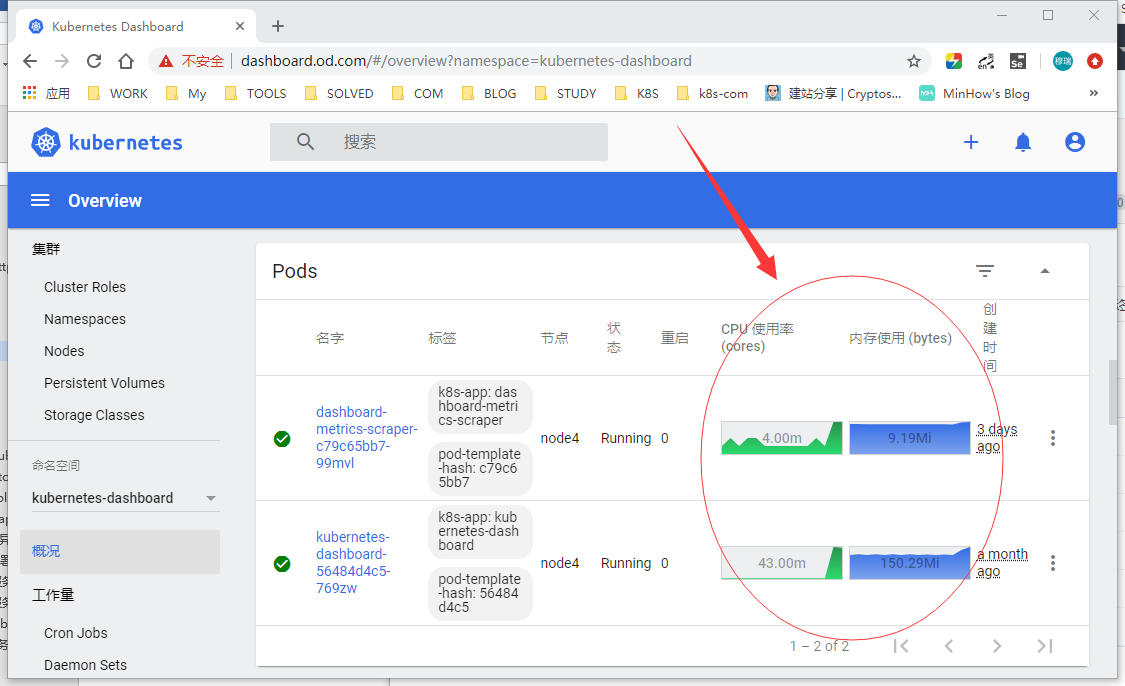Click the 43.00m CPU usage sparkline
1125x686 pixels.
781,563
